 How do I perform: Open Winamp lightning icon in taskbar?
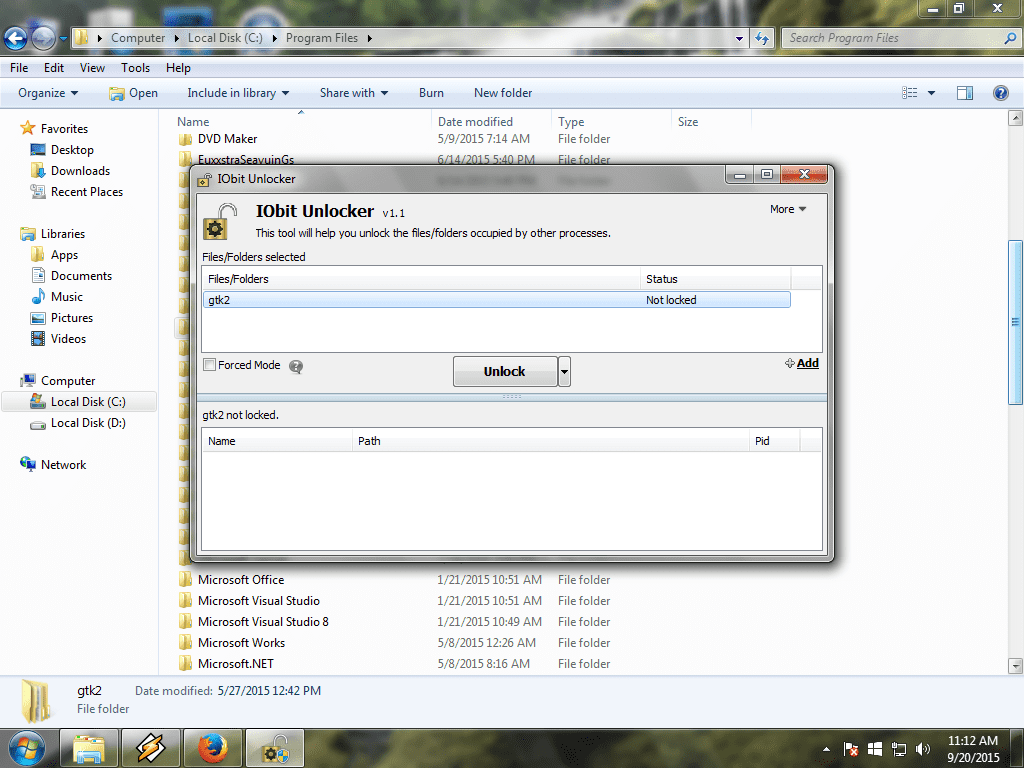(x=150, y=748)
